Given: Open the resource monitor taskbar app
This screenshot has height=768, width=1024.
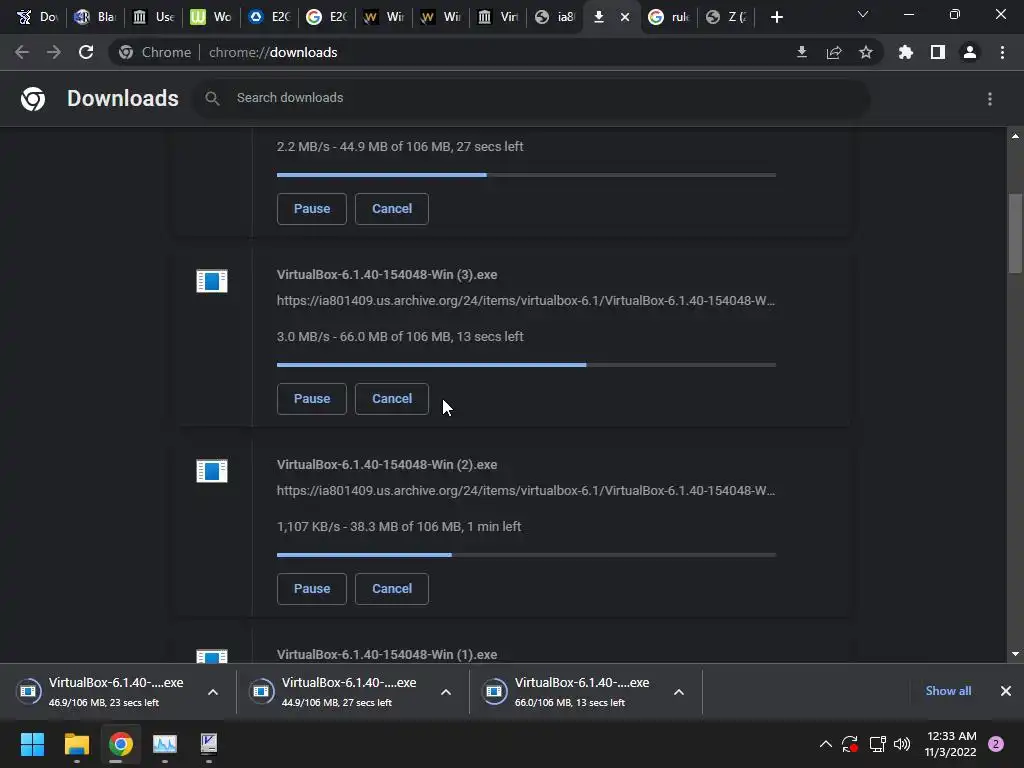Looking at the screenshot, I should (x=165, y=744).
